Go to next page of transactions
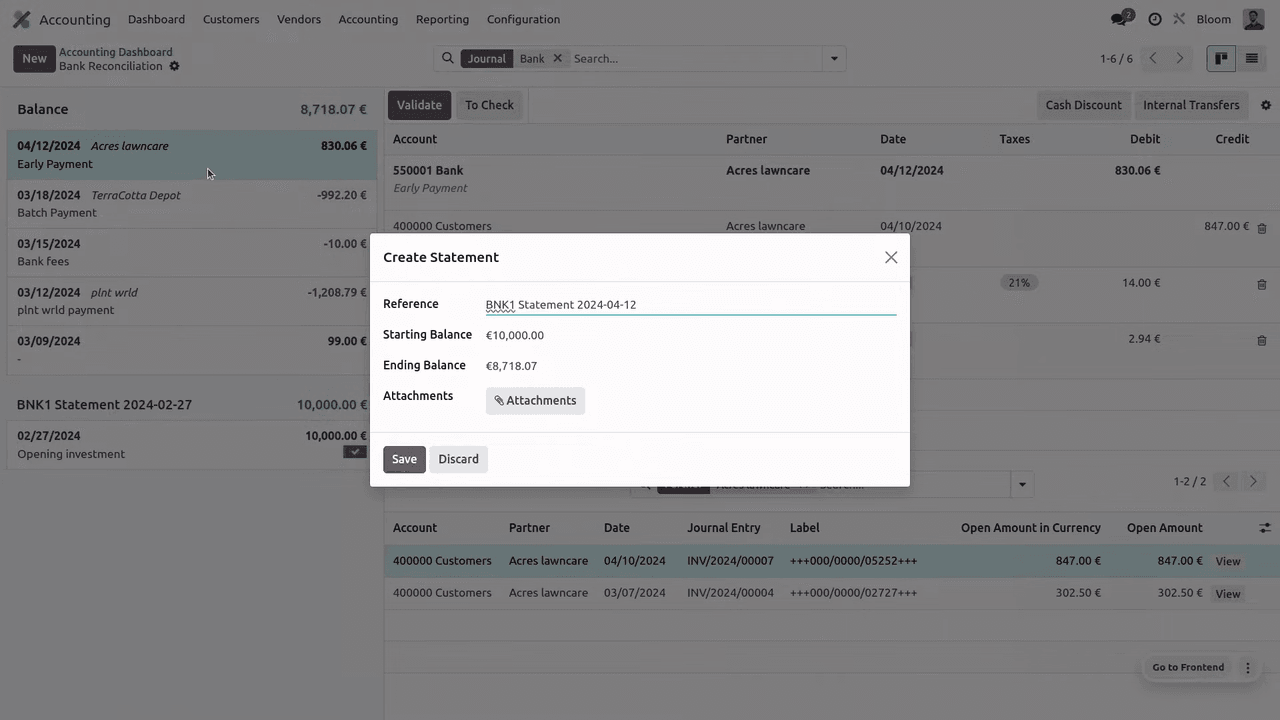This screenshot has height=720, width=1280. [x=1180, y=59]
